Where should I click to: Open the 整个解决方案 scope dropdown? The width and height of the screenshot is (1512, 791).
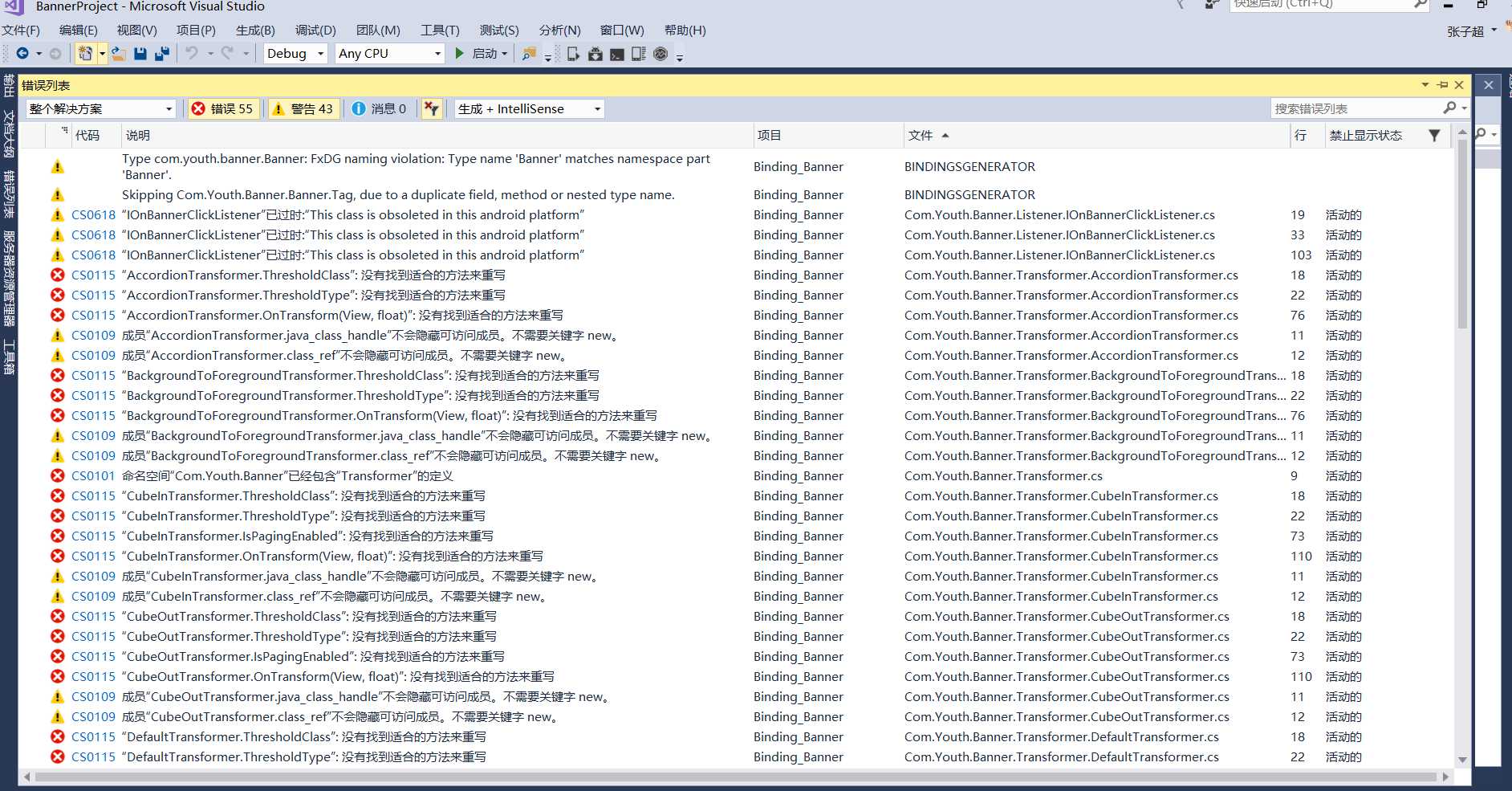(x=100, y=109)
